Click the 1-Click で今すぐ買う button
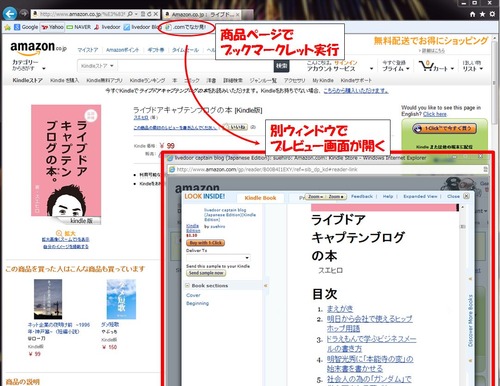This screenshot has height=386, width=500. pos(444,128)
